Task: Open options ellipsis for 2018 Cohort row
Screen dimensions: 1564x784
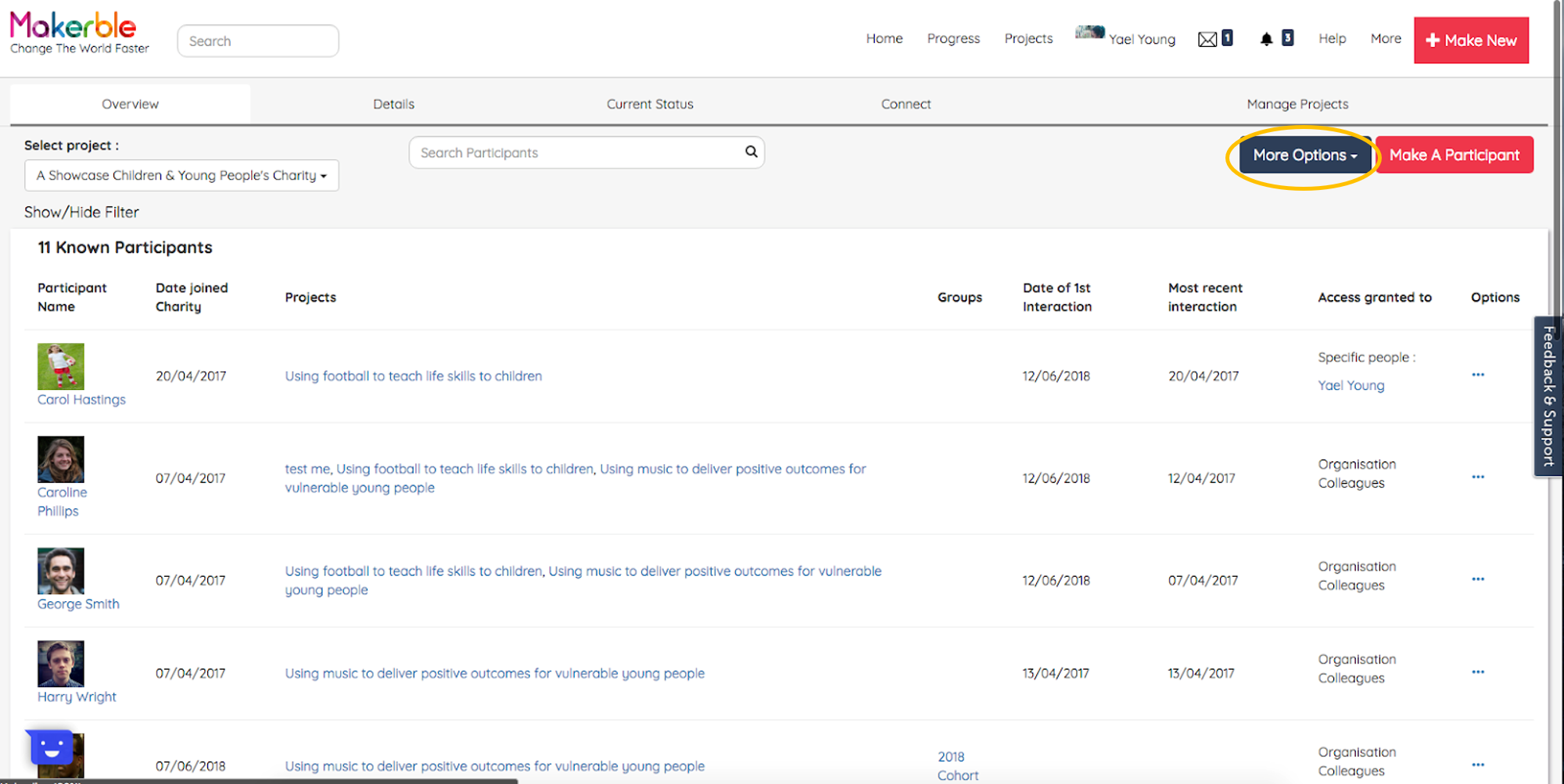Action: pos(1478,765)
